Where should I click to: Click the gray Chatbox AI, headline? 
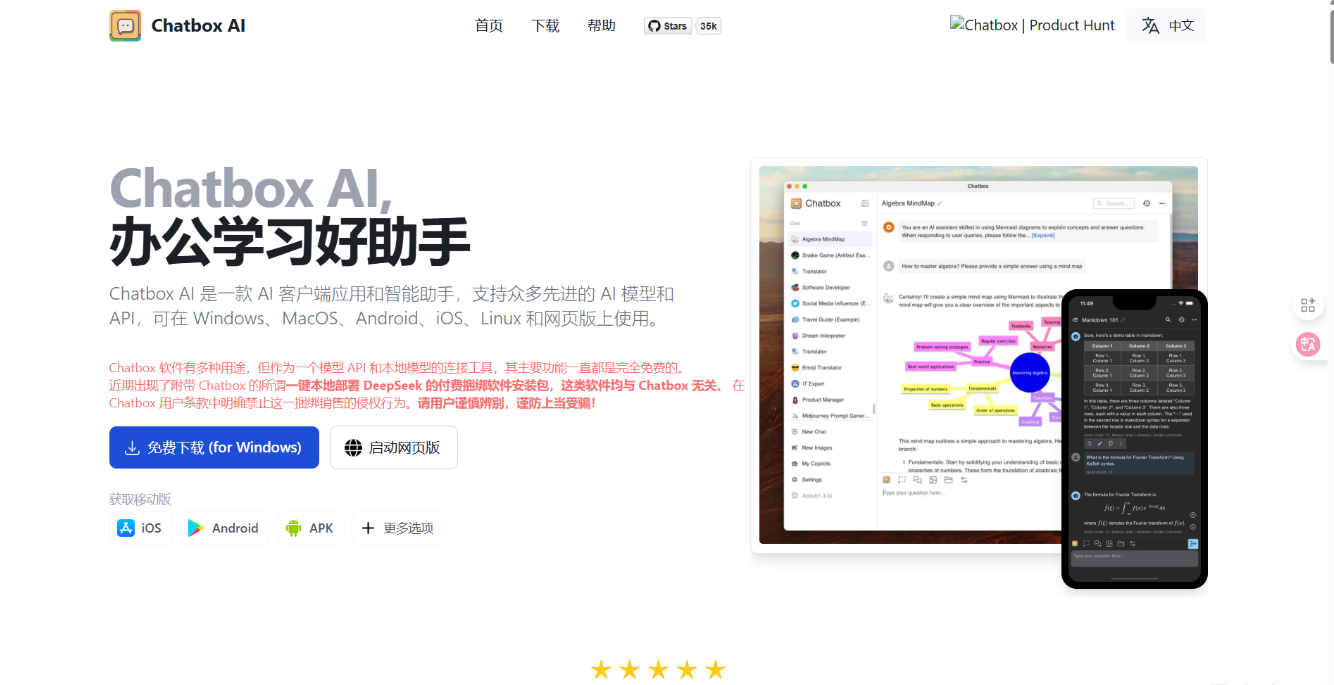tap(250, 187)
